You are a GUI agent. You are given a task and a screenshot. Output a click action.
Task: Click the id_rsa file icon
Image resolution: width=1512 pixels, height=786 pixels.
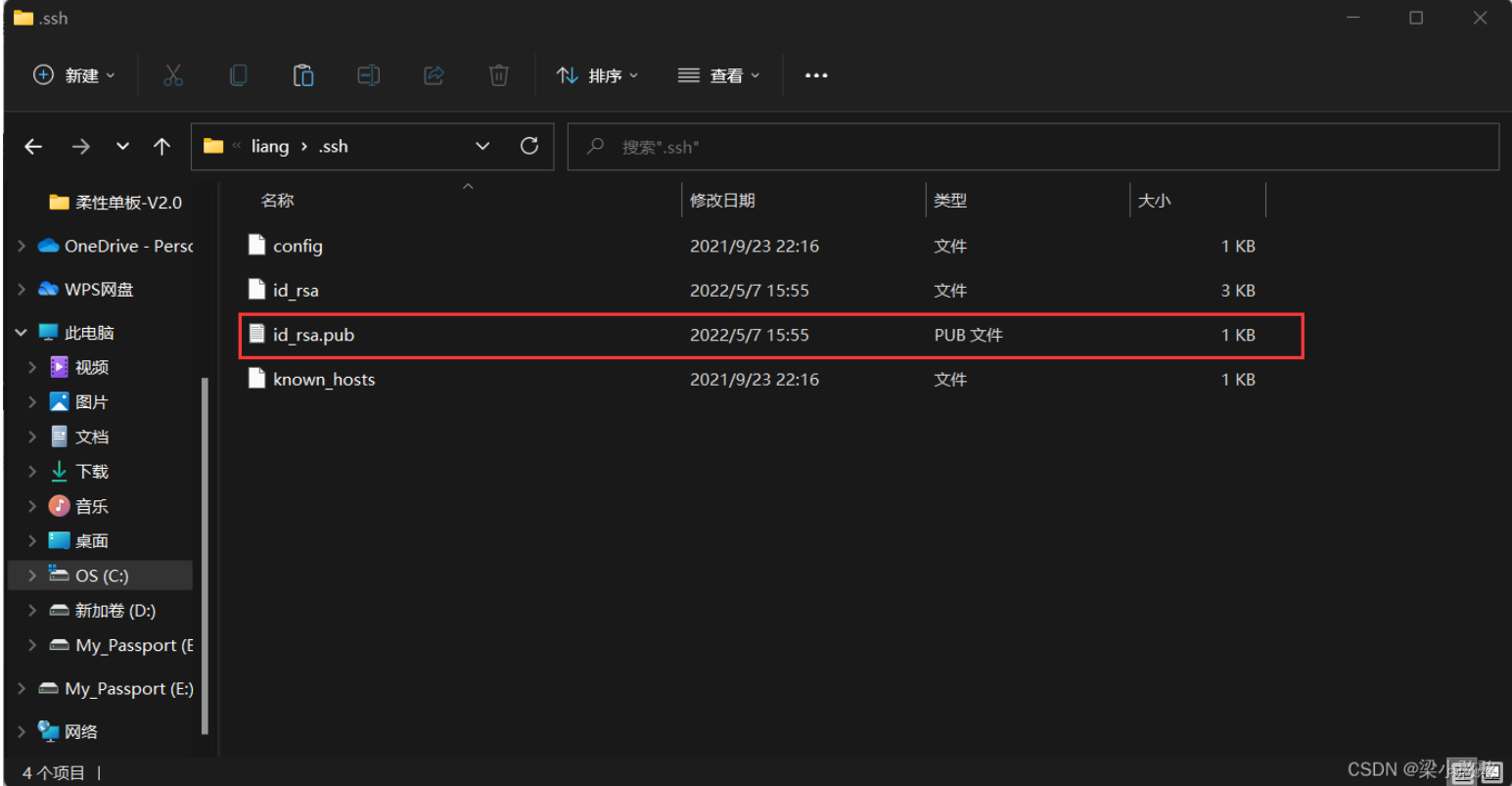pyautogui.click(x=256, y=289)
